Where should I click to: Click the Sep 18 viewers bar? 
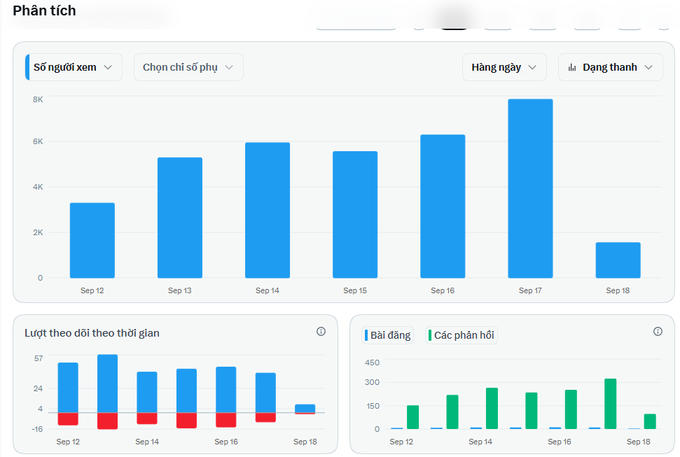(x=618, y=260)
